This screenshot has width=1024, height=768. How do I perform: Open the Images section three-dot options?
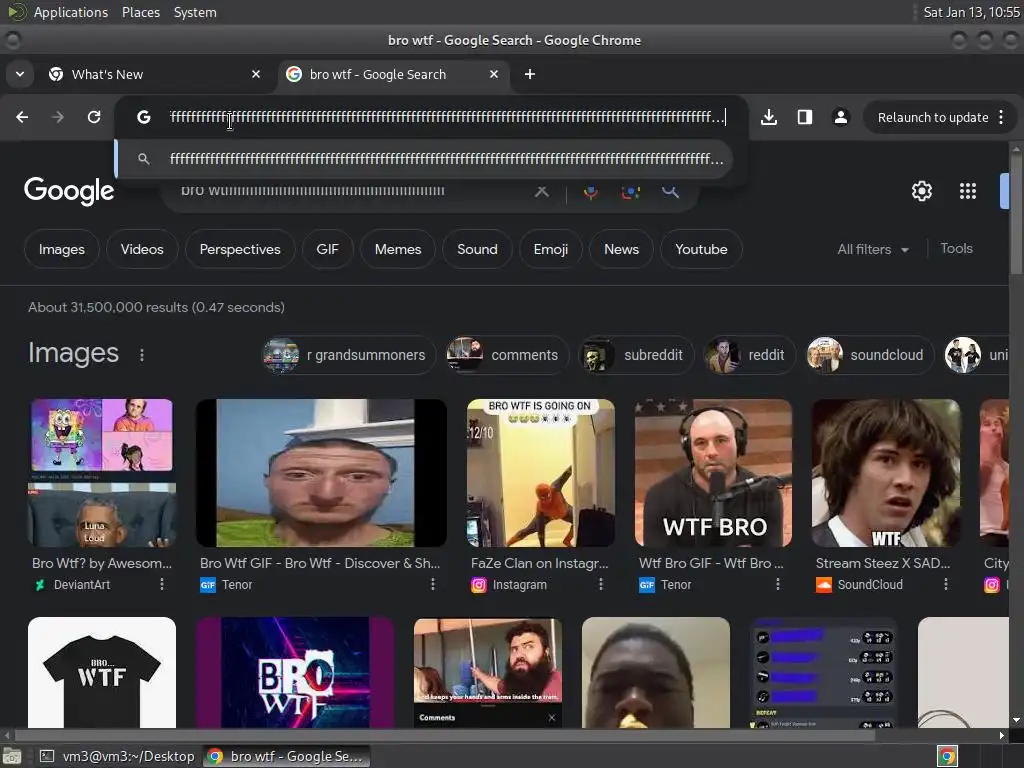(142, 355)
